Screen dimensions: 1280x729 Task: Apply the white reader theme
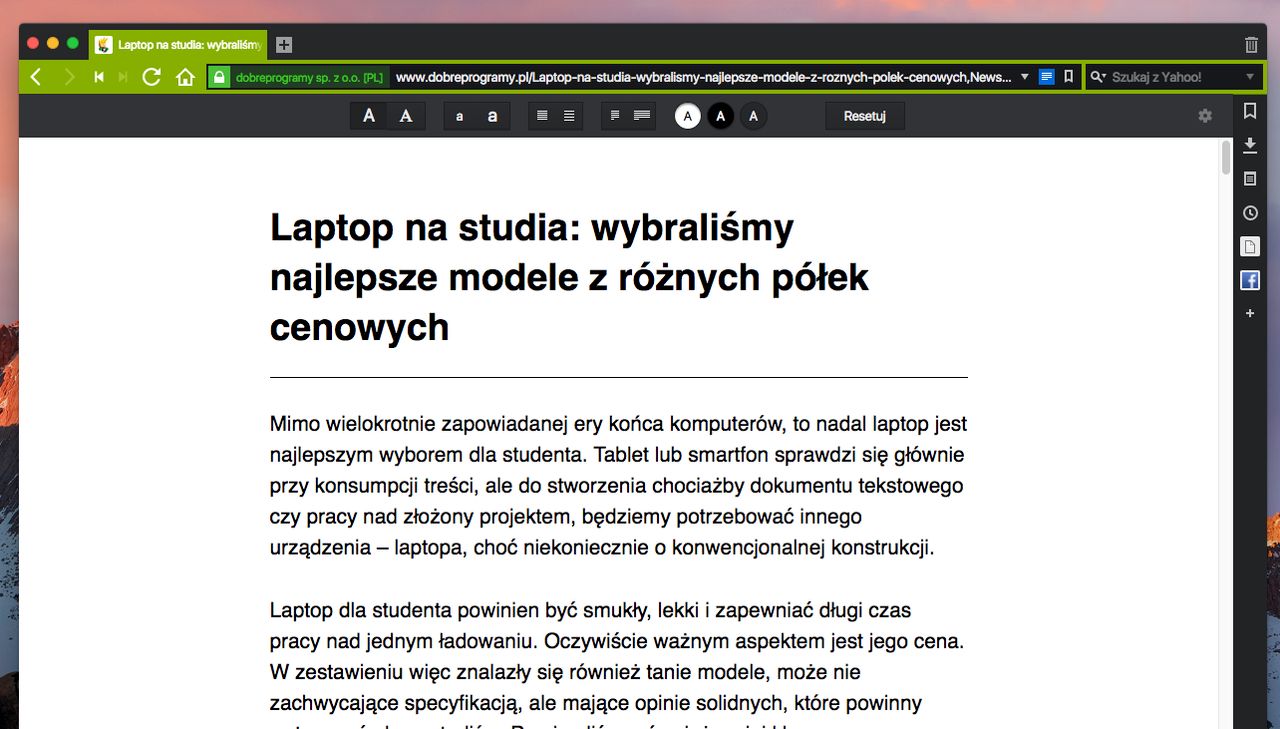coord(687,116)
